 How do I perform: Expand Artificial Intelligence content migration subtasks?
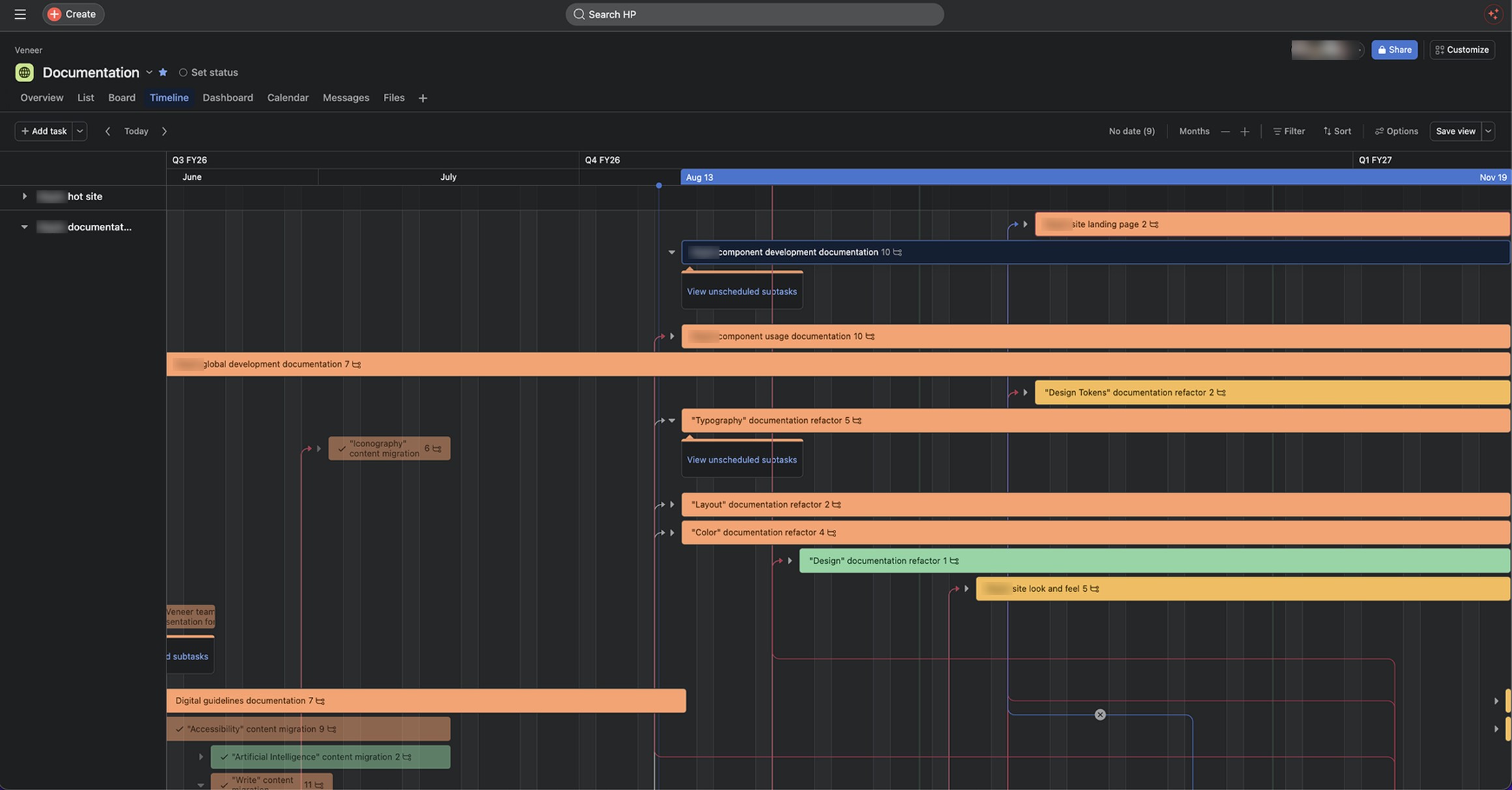201,757
